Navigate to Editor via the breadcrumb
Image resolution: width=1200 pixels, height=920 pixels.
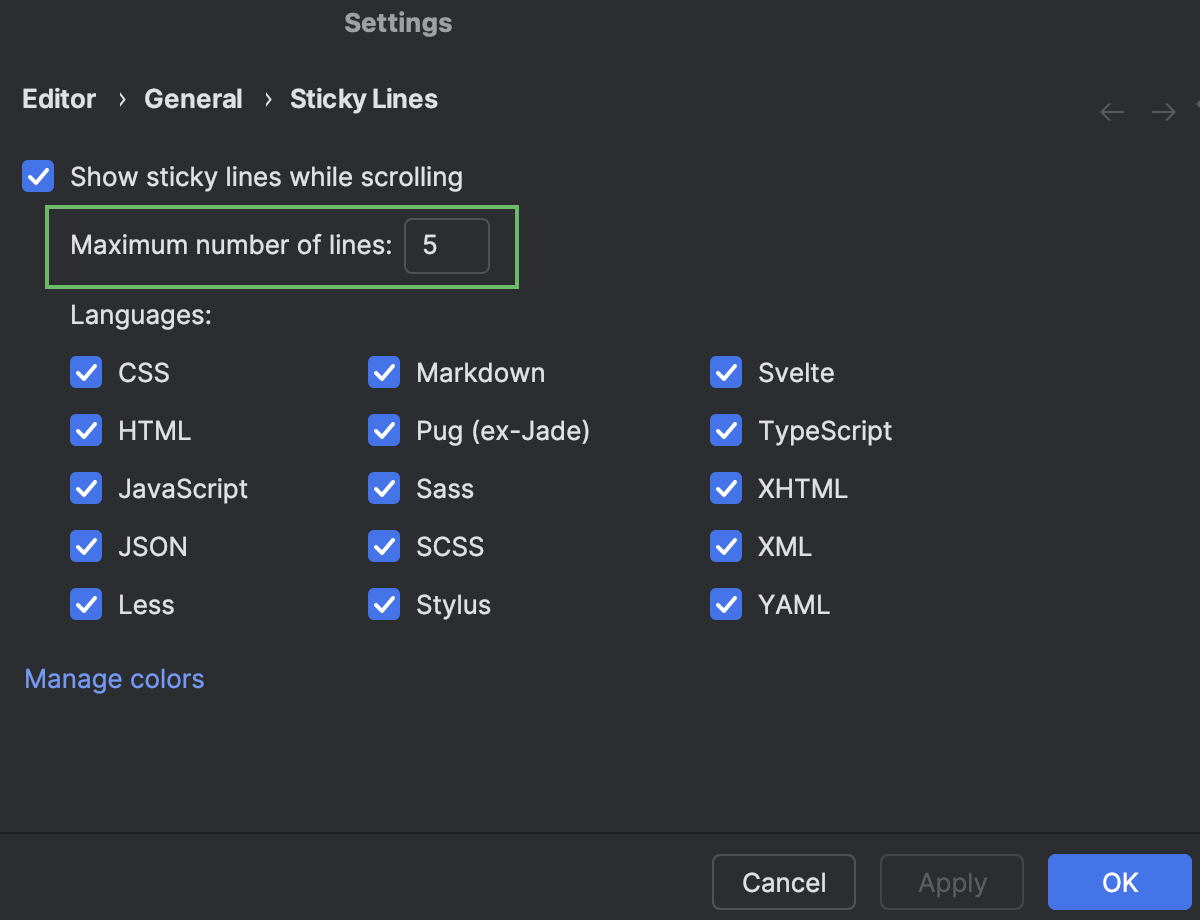coord(58,98)
